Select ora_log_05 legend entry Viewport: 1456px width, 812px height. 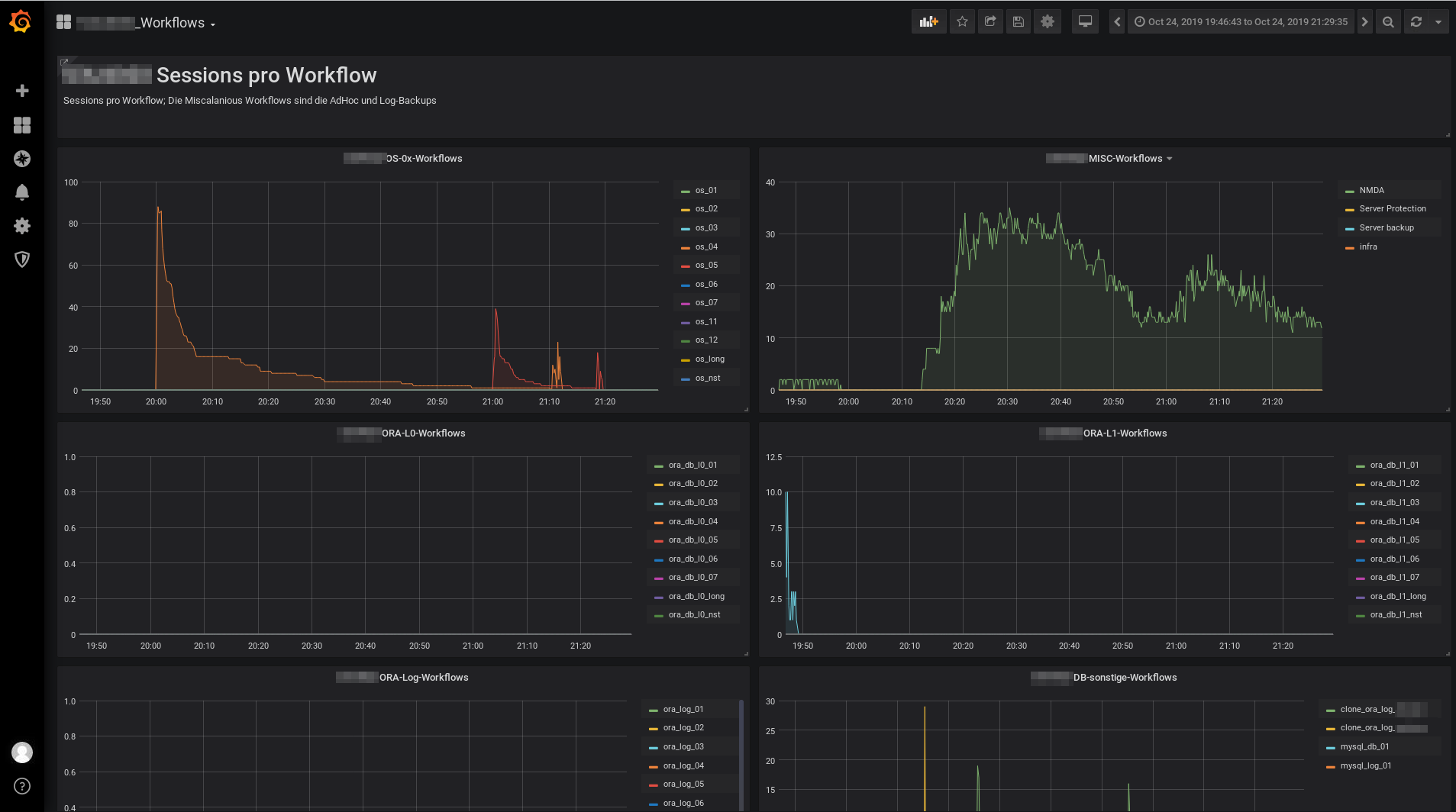pyautogui.click(x=683, y=784)
